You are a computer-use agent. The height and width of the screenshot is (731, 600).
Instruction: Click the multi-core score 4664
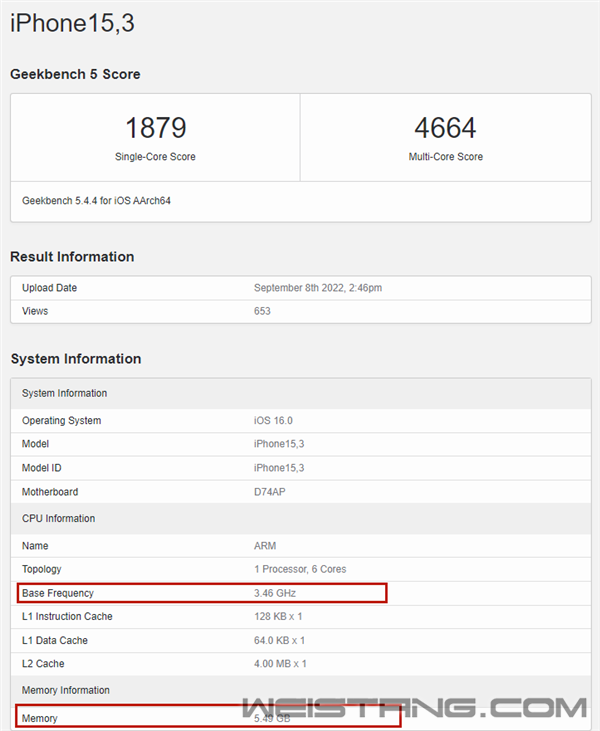(445, 128)
